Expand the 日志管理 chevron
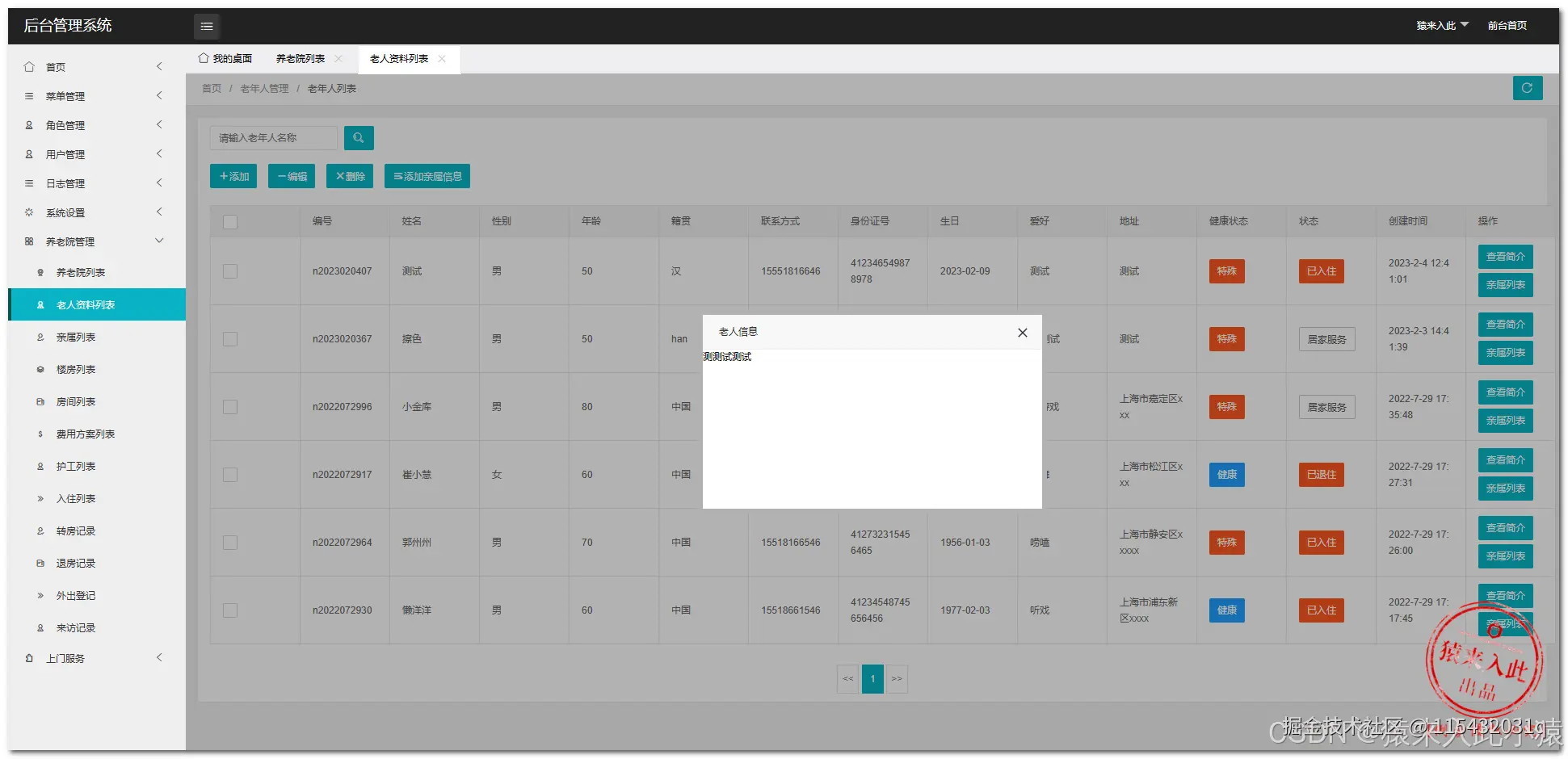 click(x=159, y=182)
